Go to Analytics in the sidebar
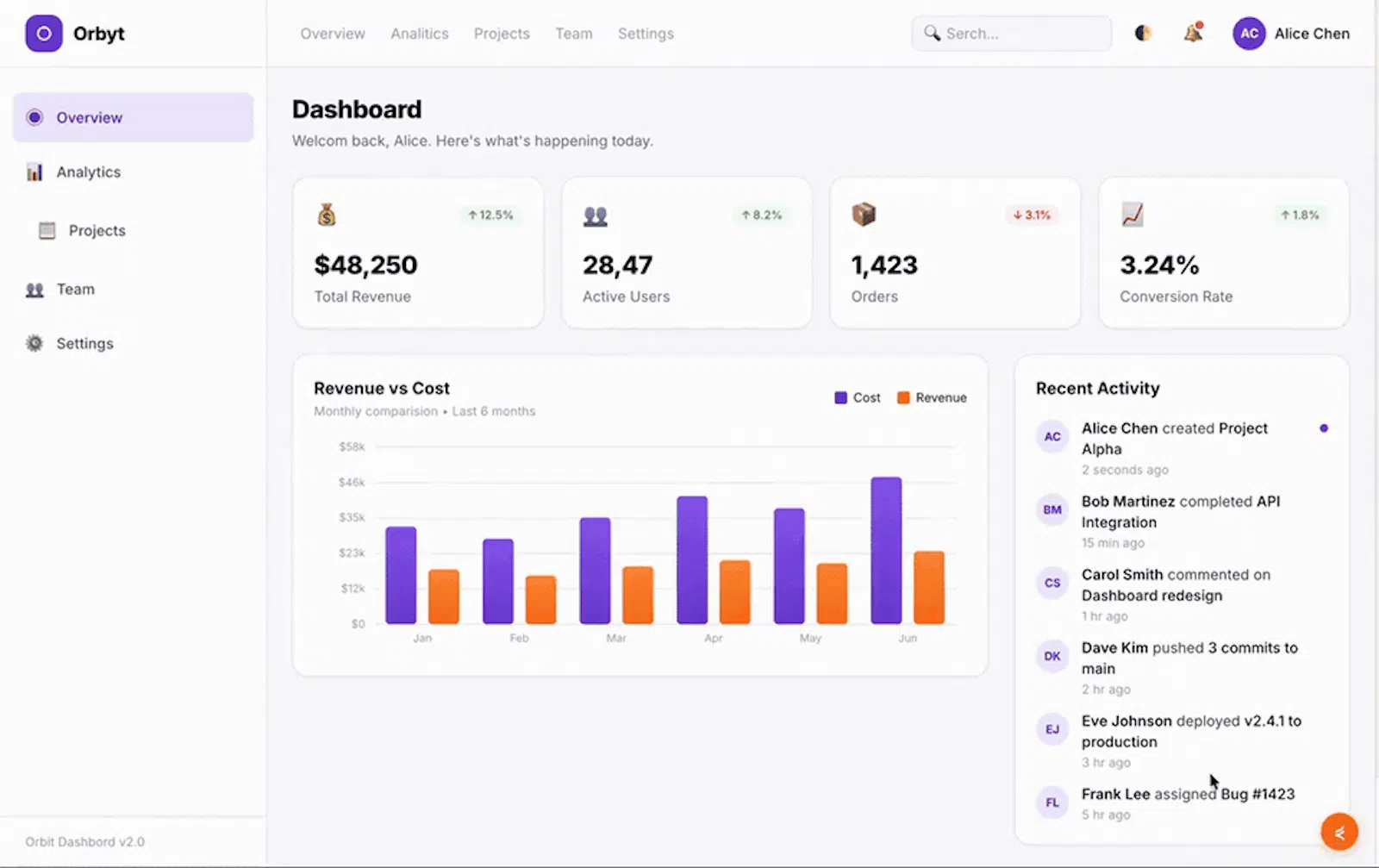Viewport: 1379px width, 868px height. click(89, 172)
